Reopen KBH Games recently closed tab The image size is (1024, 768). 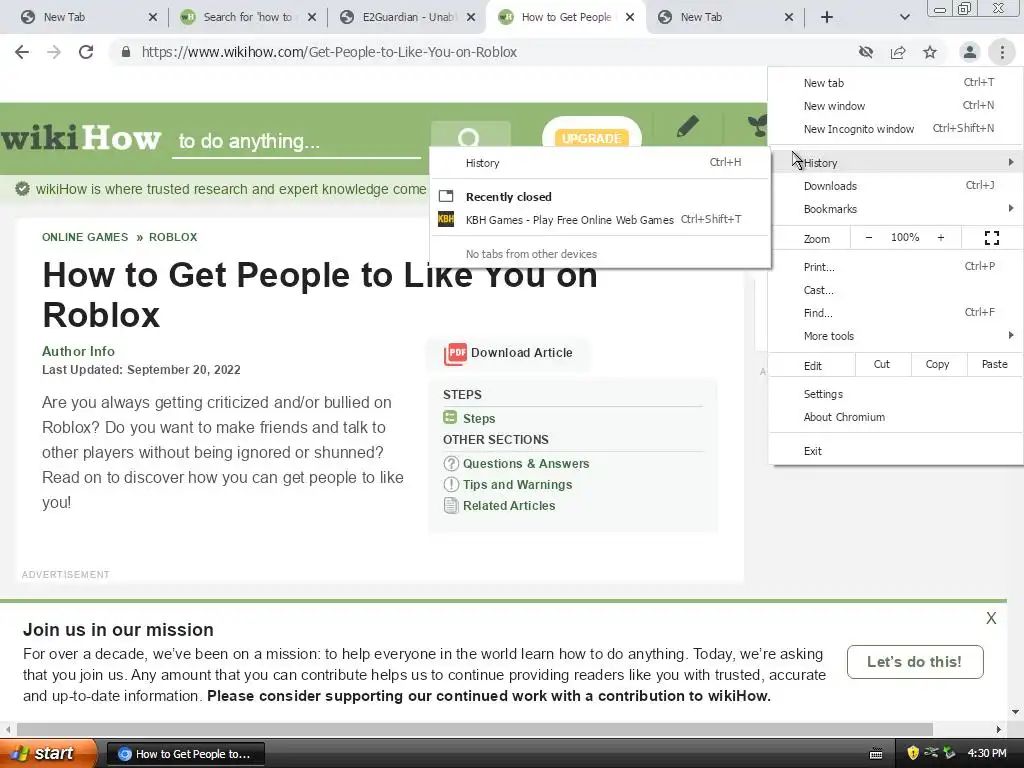click(600, 219)
